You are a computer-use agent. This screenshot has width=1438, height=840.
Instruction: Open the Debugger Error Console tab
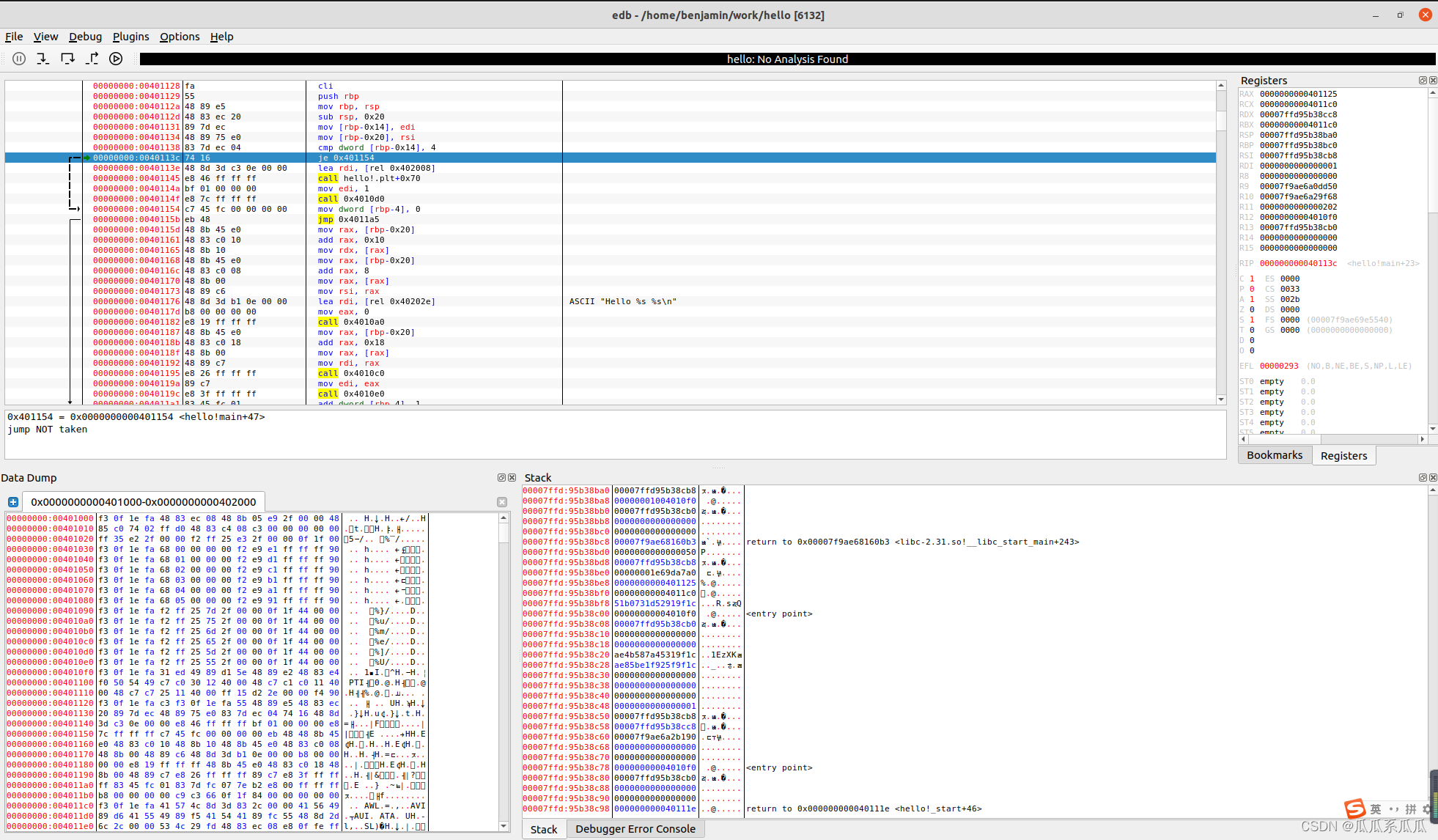pyautogui.click(x=635, y=829)
